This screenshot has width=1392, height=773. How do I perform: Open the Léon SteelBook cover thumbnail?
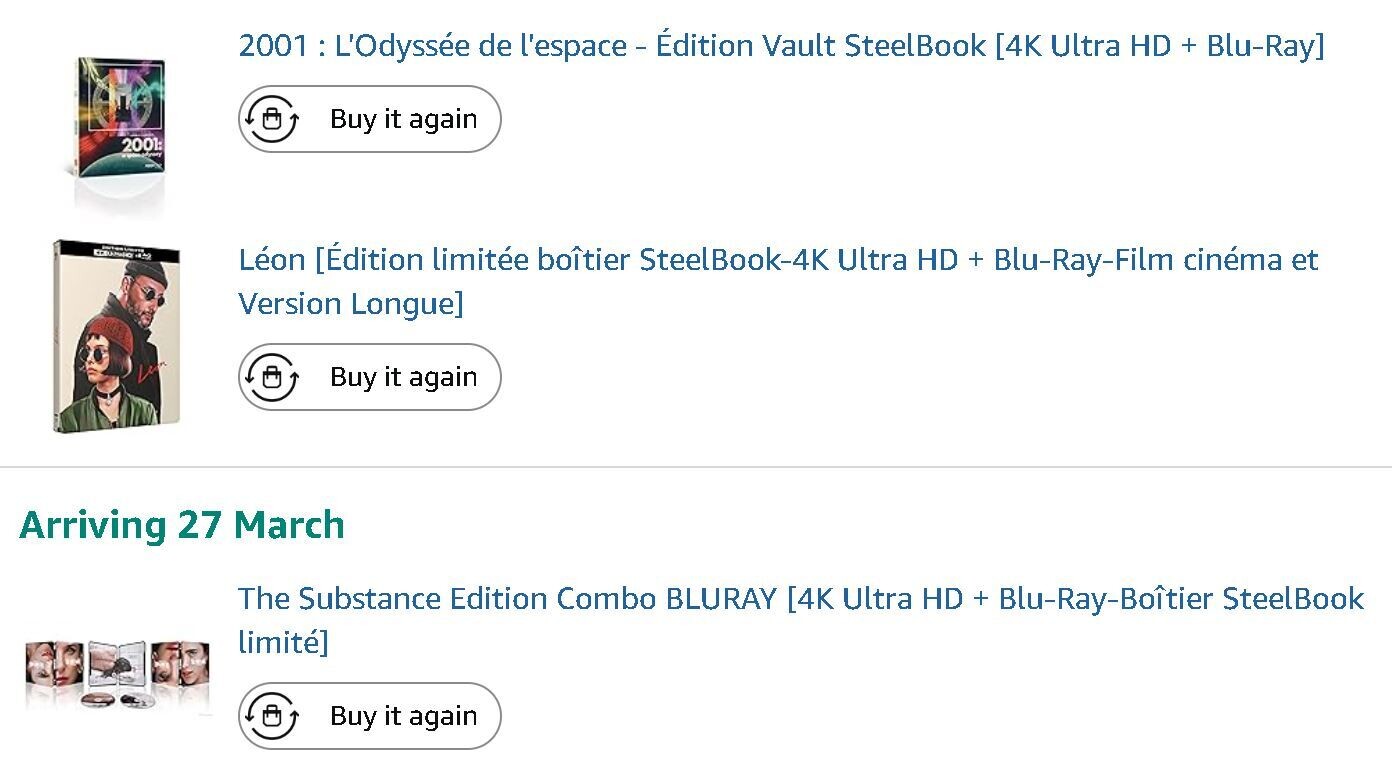(117, 336)
